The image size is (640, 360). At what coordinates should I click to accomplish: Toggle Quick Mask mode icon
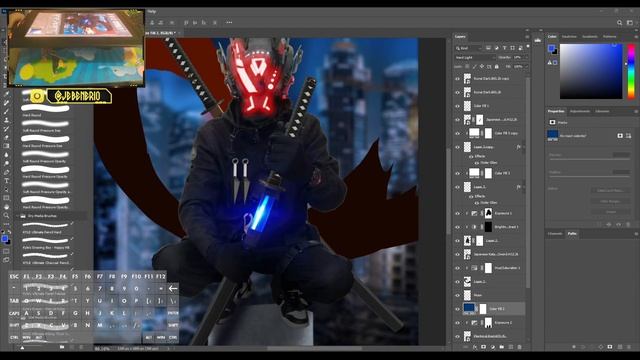pos(6,251)
